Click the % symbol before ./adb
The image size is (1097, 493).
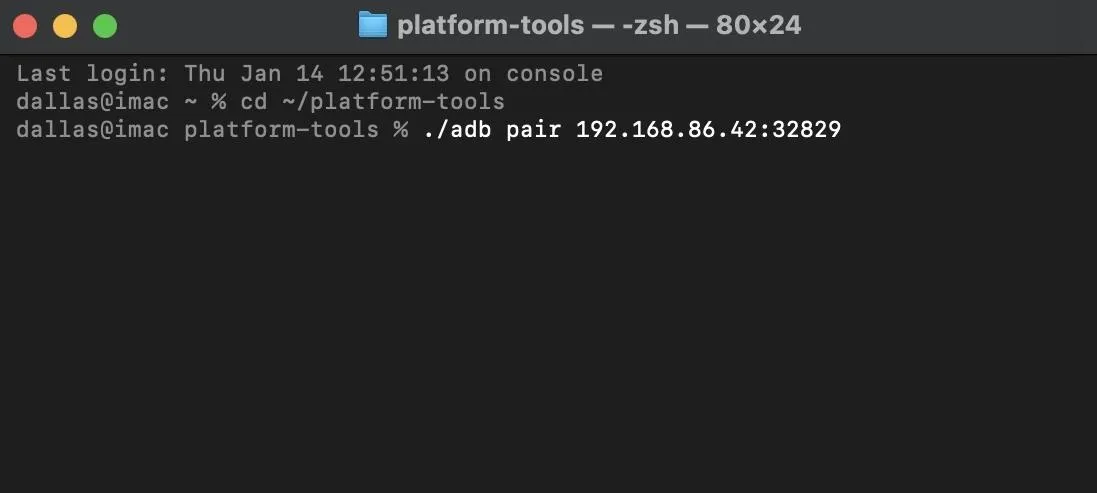click(401, 129)
